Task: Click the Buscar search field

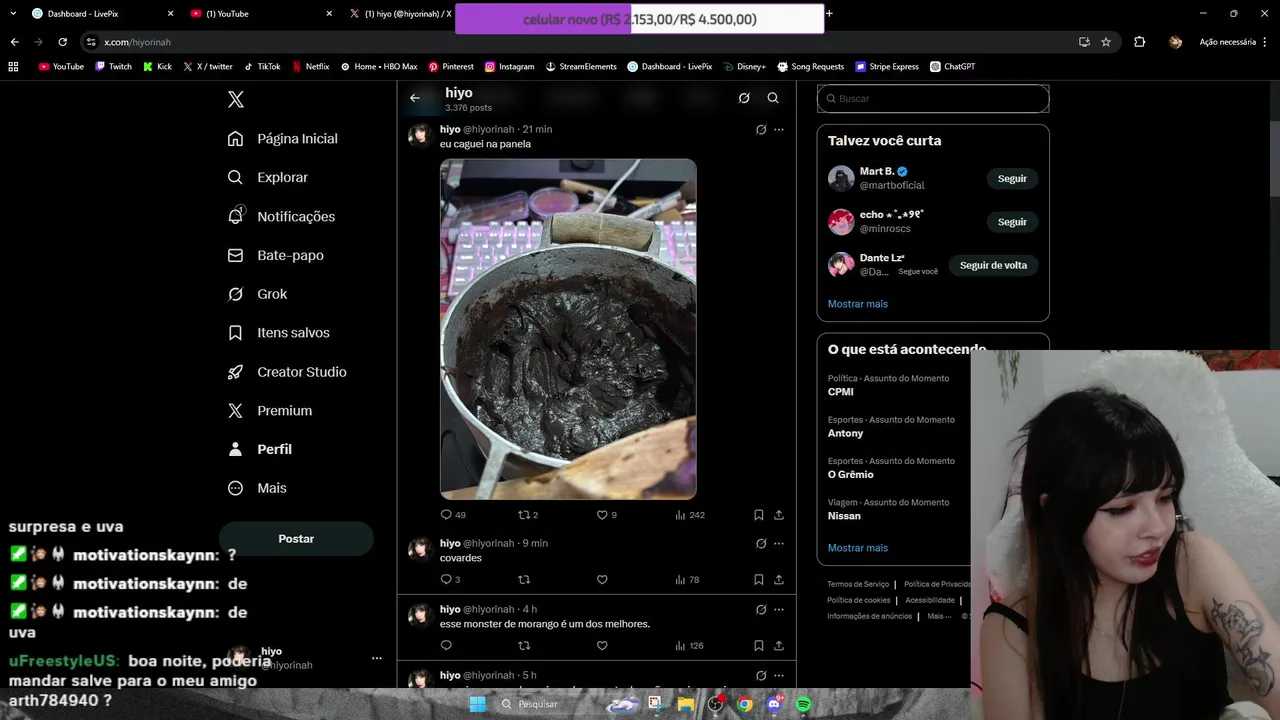Action: tap(933, 99)
